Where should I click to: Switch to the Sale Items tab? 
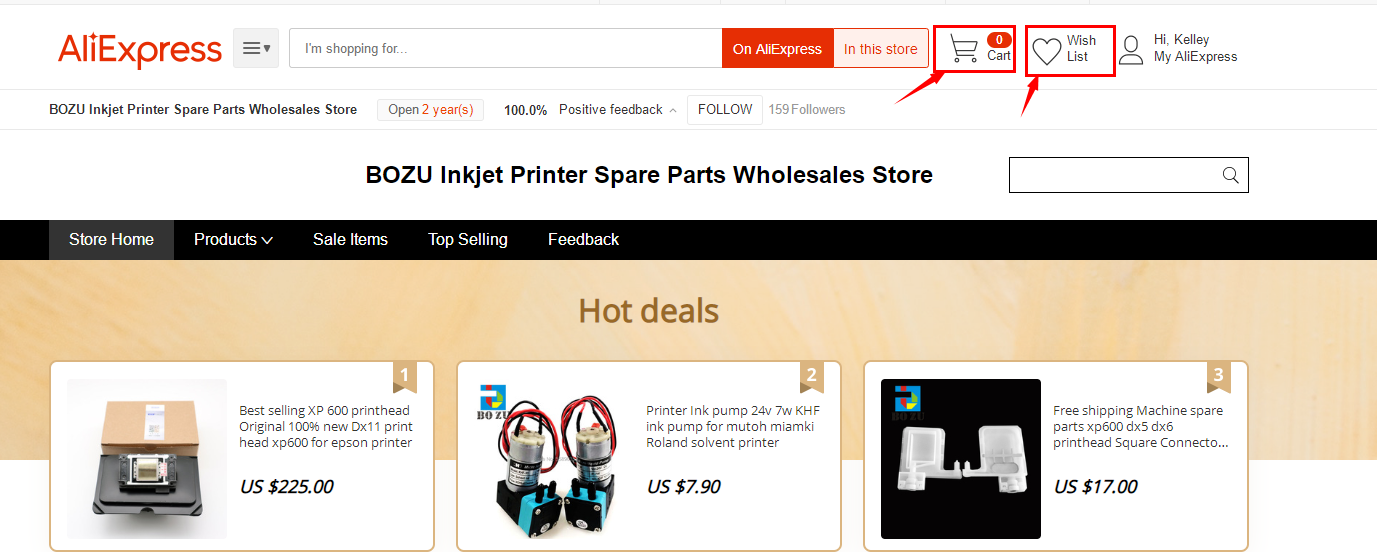[x=350, y=240]
